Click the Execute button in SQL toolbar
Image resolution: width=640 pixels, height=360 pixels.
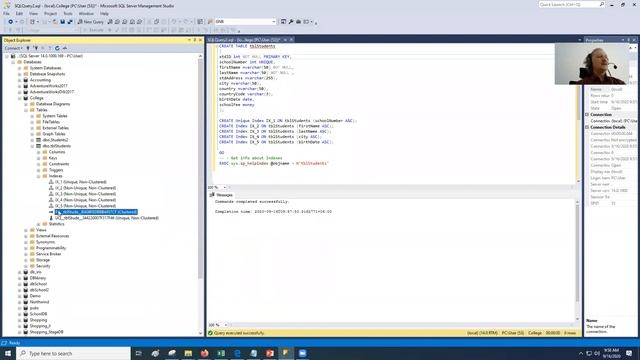pyautogui.click(x=93, y=30)
